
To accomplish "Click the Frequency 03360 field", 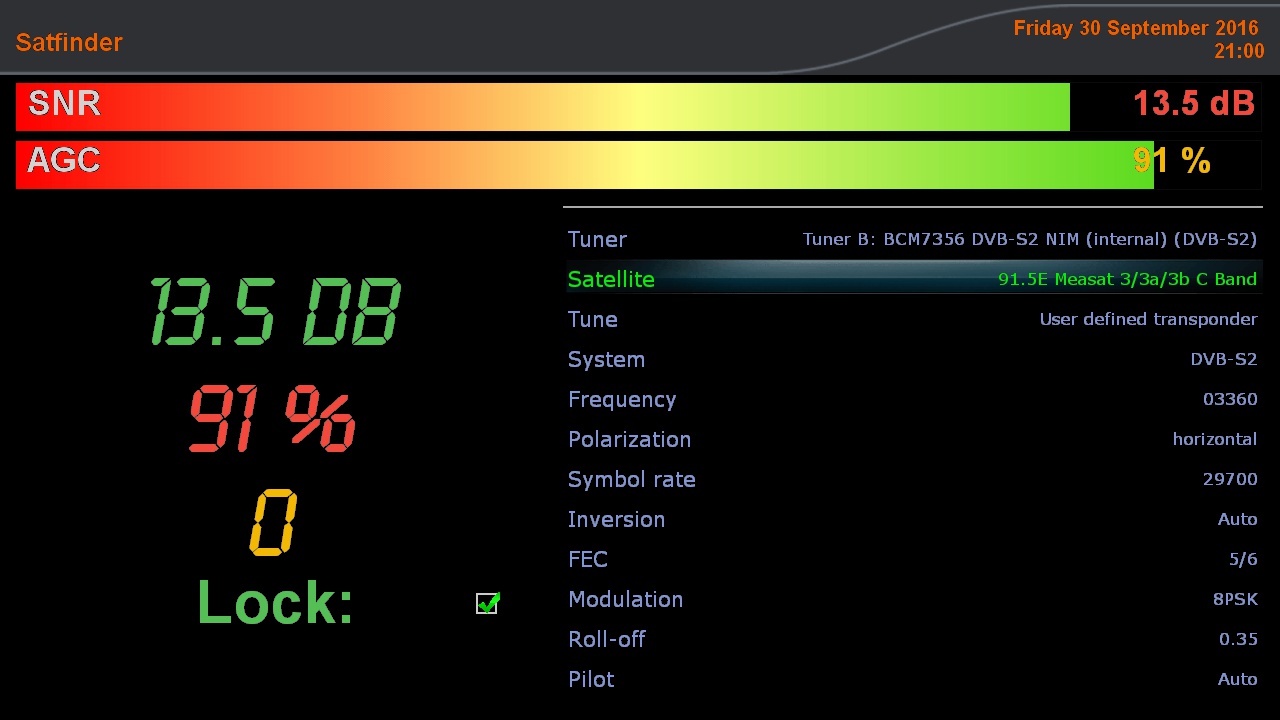I will click(x=912, y=399).
